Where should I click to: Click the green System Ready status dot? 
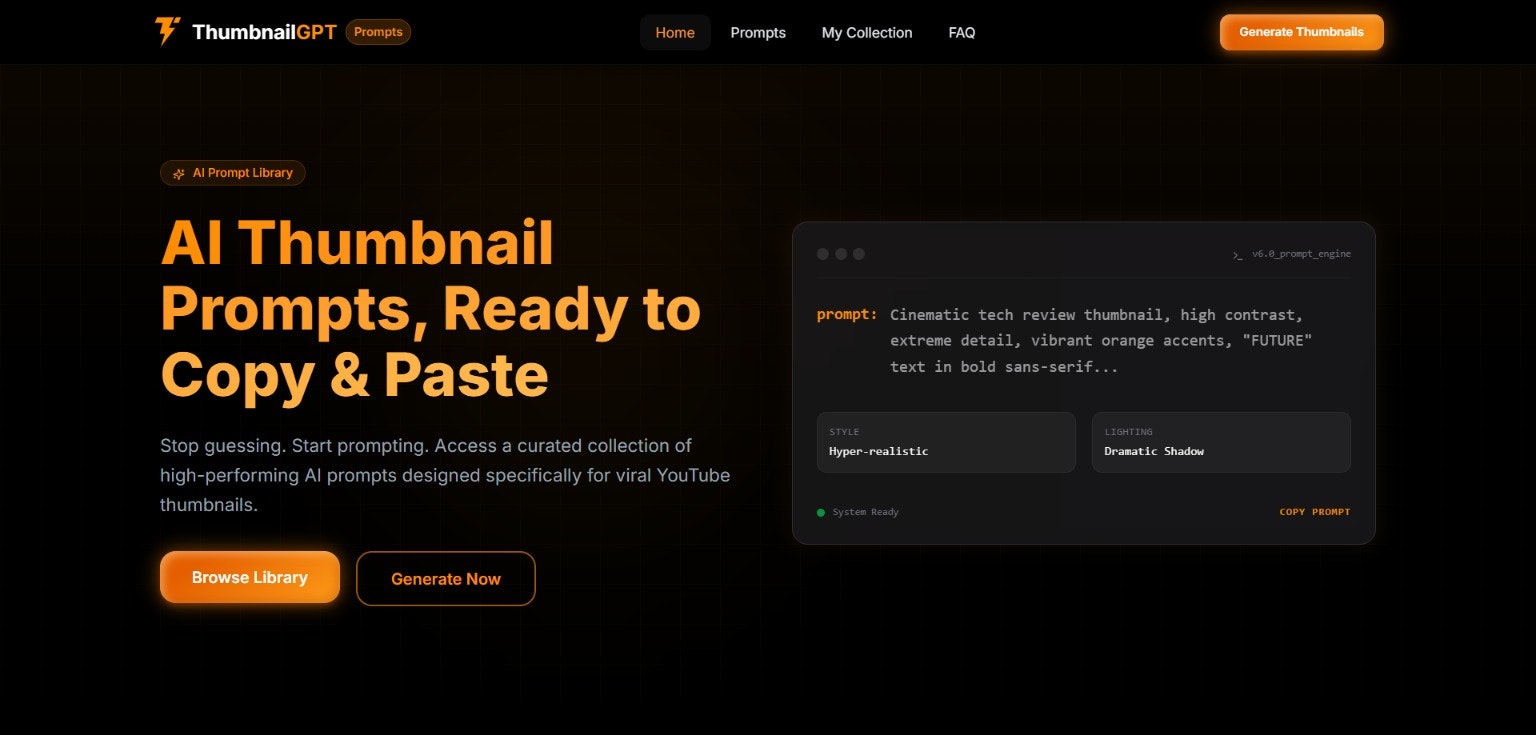820,512
